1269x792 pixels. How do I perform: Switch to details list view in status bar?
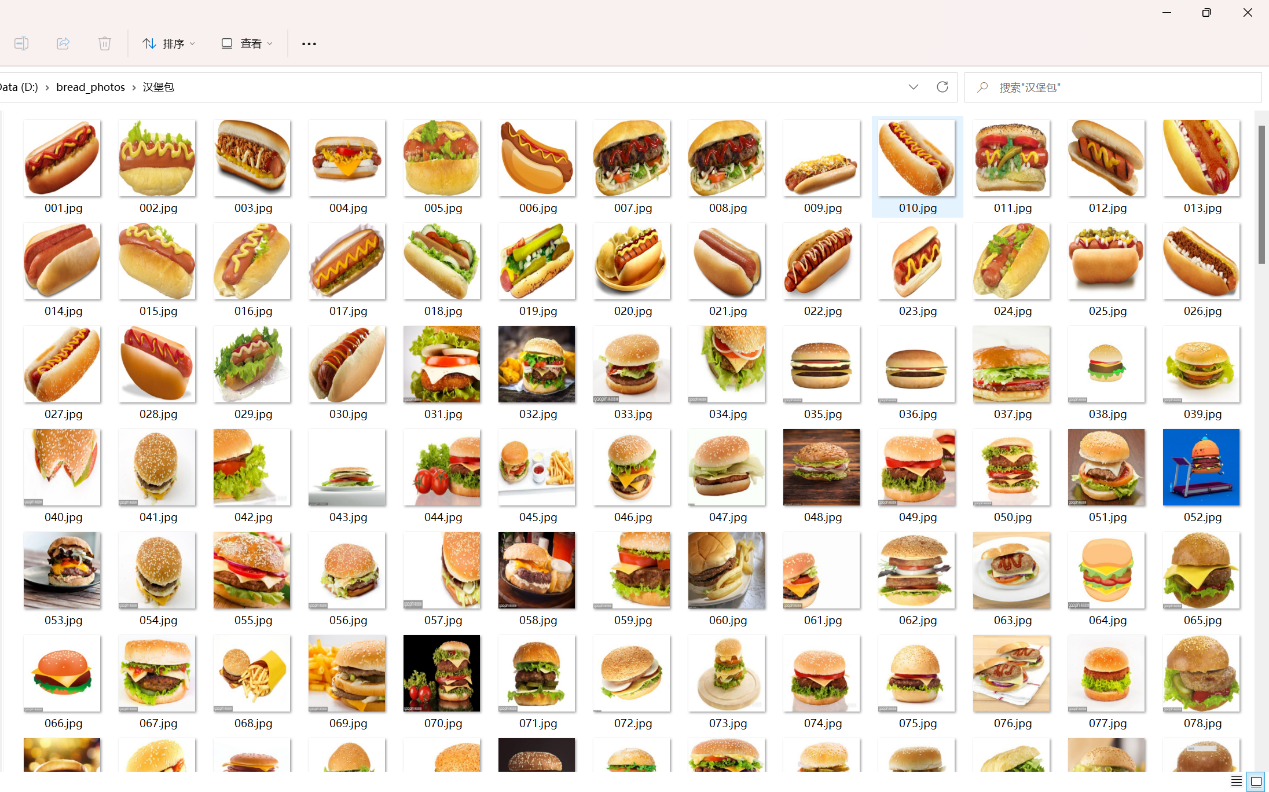1237,781
